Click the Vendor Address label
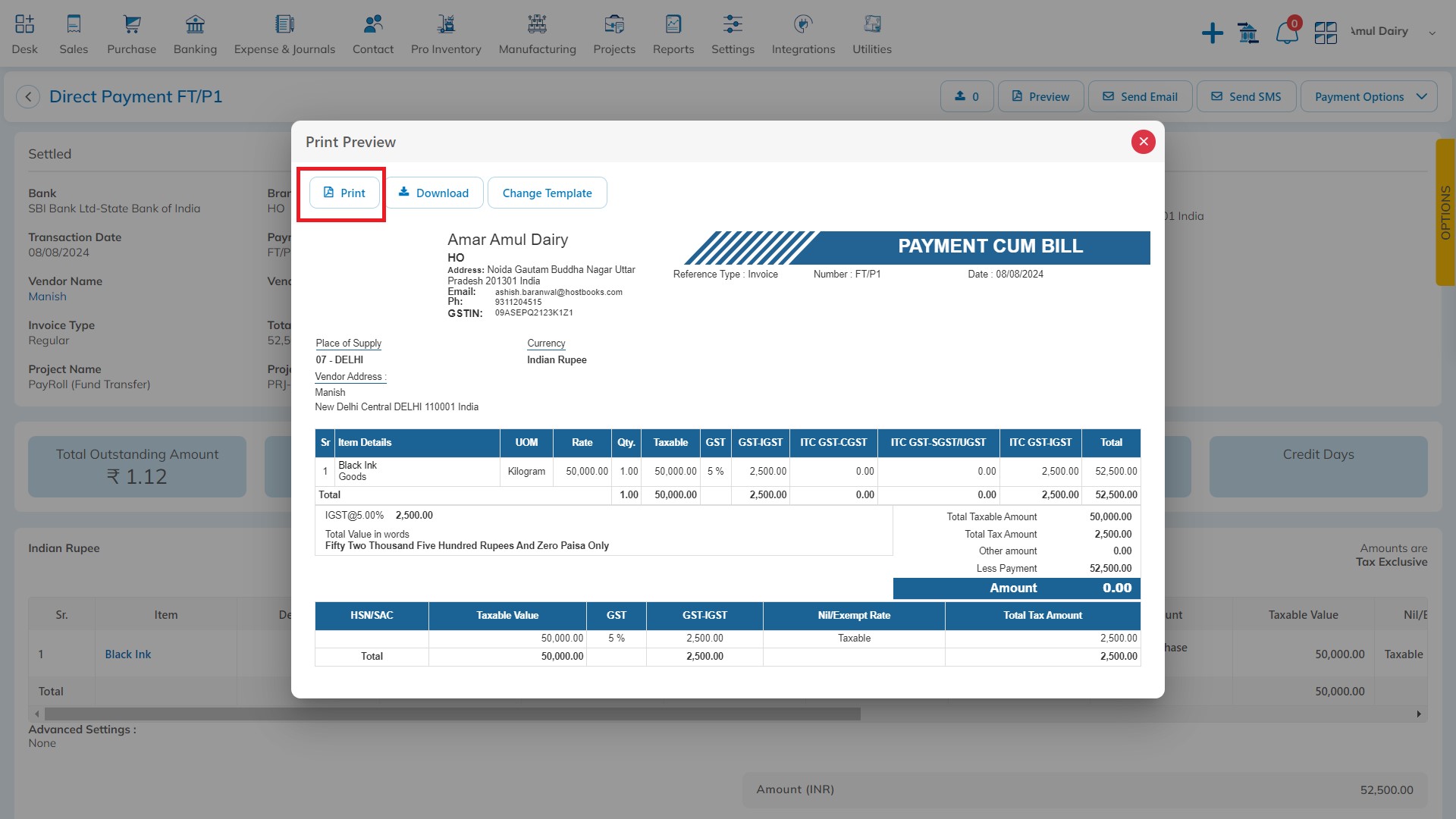This screenshot has width=1456, height=819. [x=350, y=376]
